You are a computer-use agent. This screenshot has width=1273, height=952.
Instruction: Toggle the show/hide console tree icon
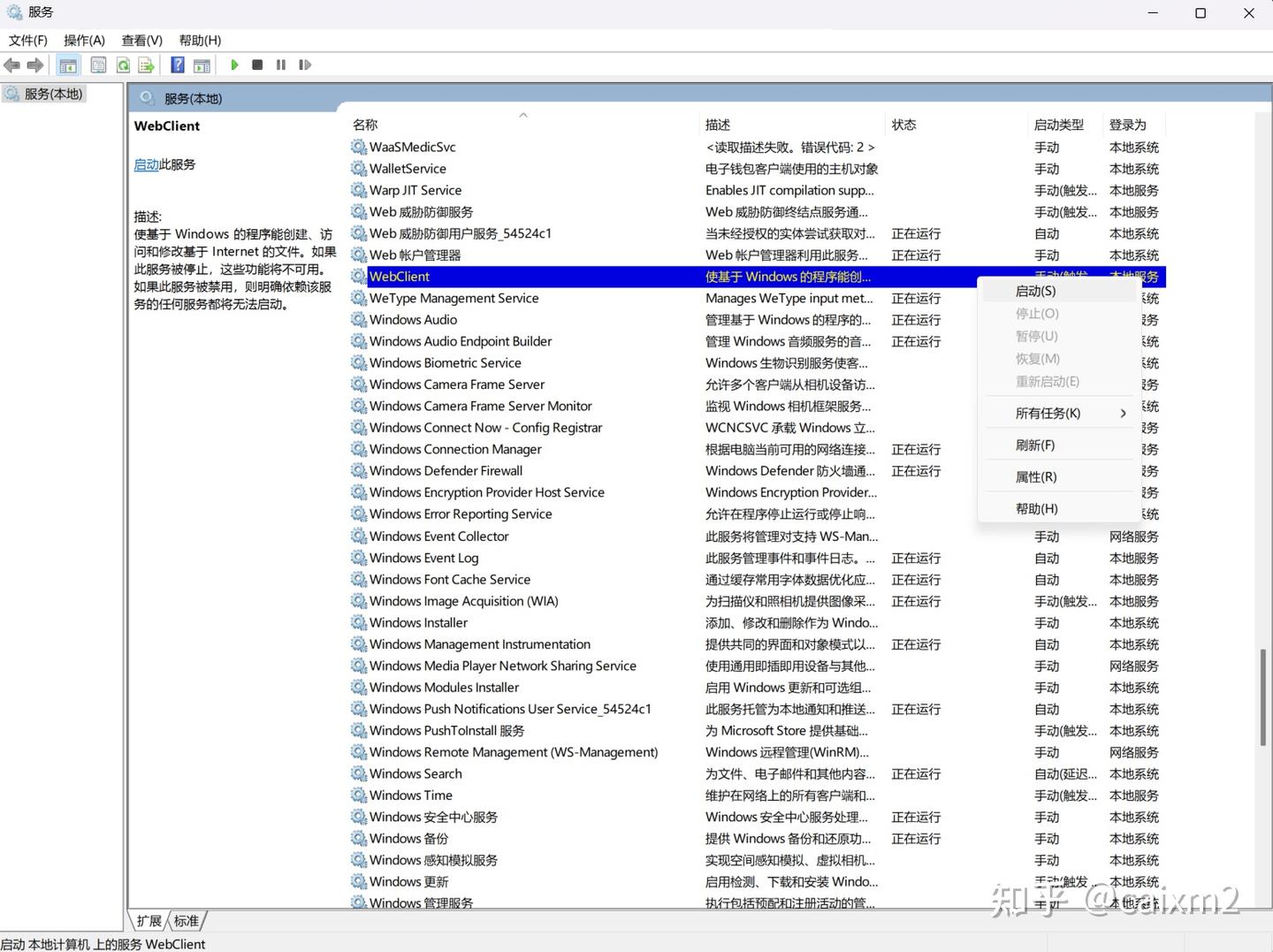click(x=68, y=65)
